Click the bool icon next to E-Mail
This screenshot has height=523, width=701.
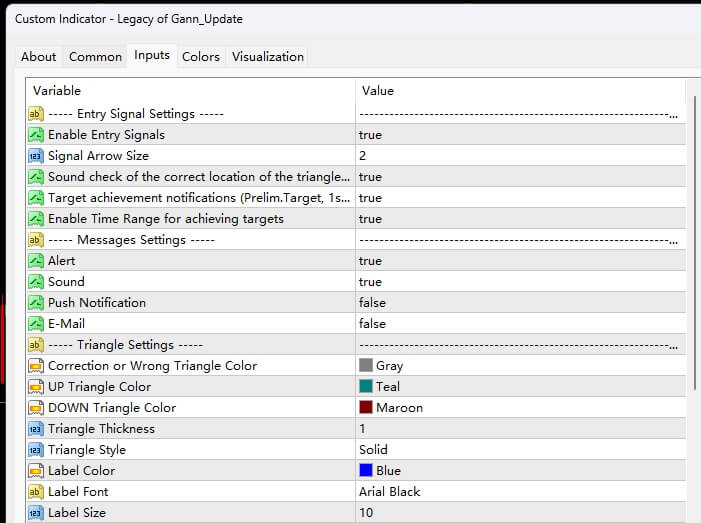click(36, 324)
